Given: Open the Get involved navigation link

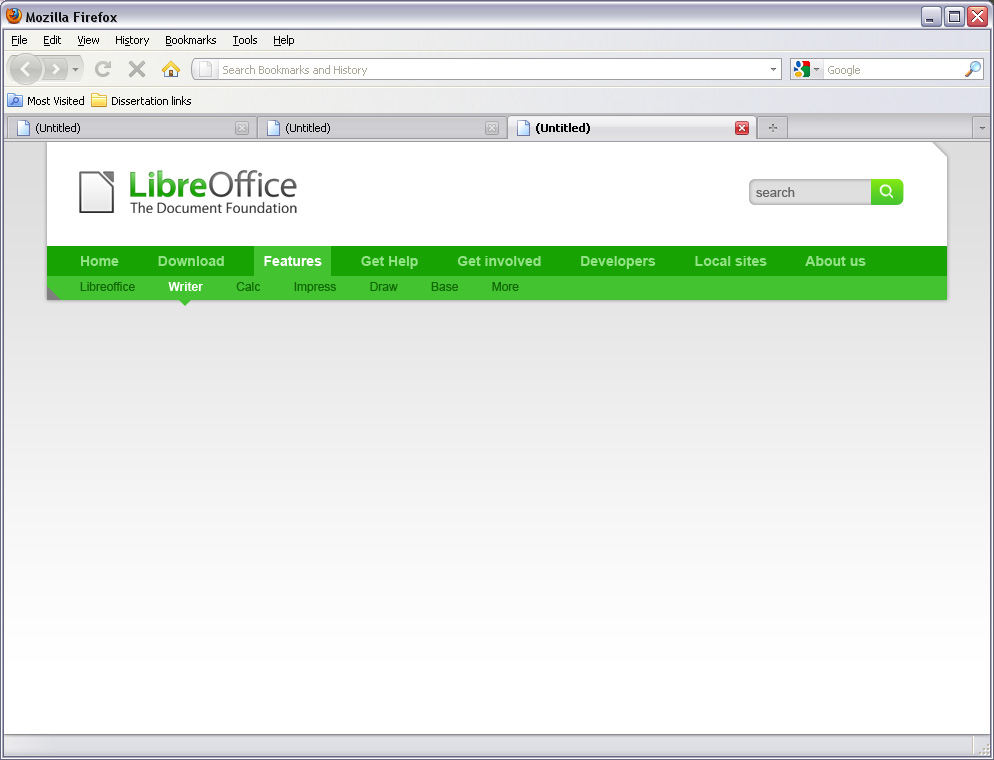Looking at the screenshot, I should [499, 261].
